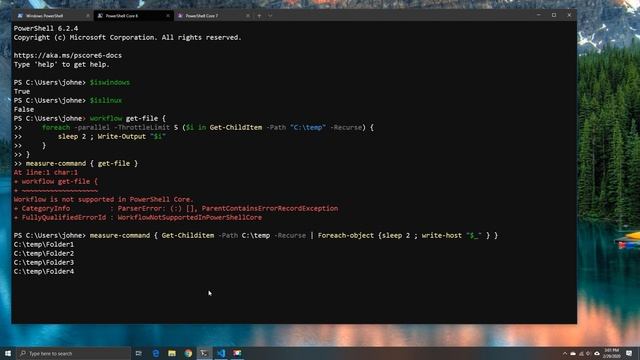Open Task View from the taskbar
This screenshot has height=360, width=640.
coord(138,353)
